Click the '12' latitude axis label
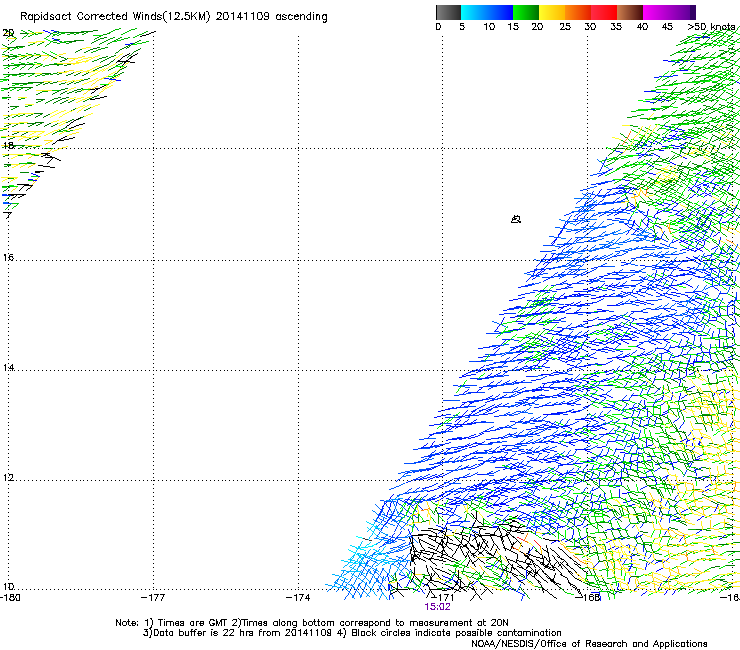The image size is (740, 650). click(x=8, y=478)
